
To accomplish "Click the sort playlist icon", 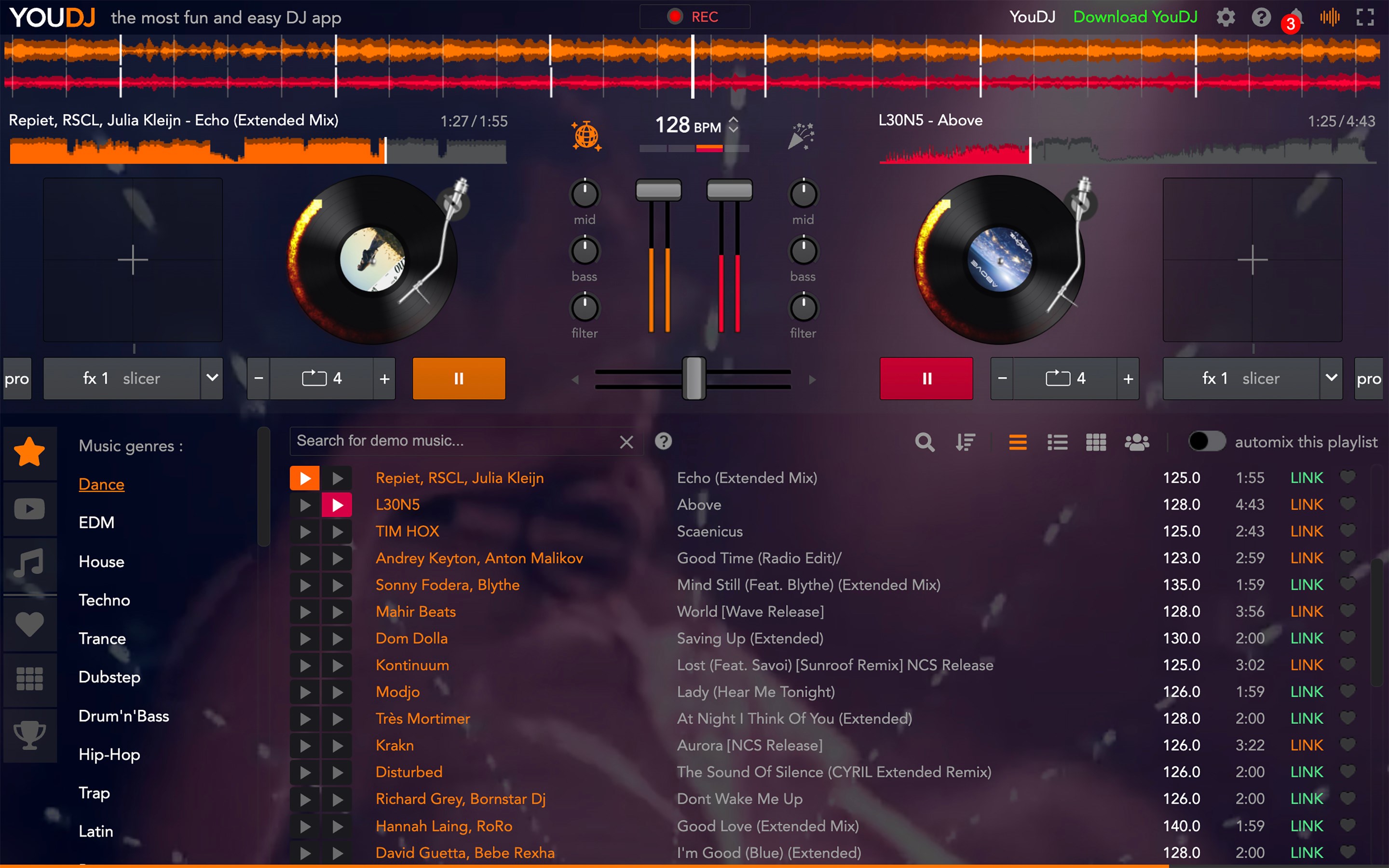I will (966, 442).
